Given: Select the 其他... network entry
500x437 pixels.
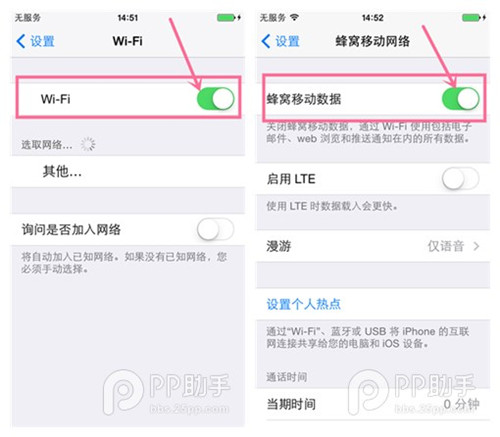Looking at the screenshot, I should [x=128, y=171].
